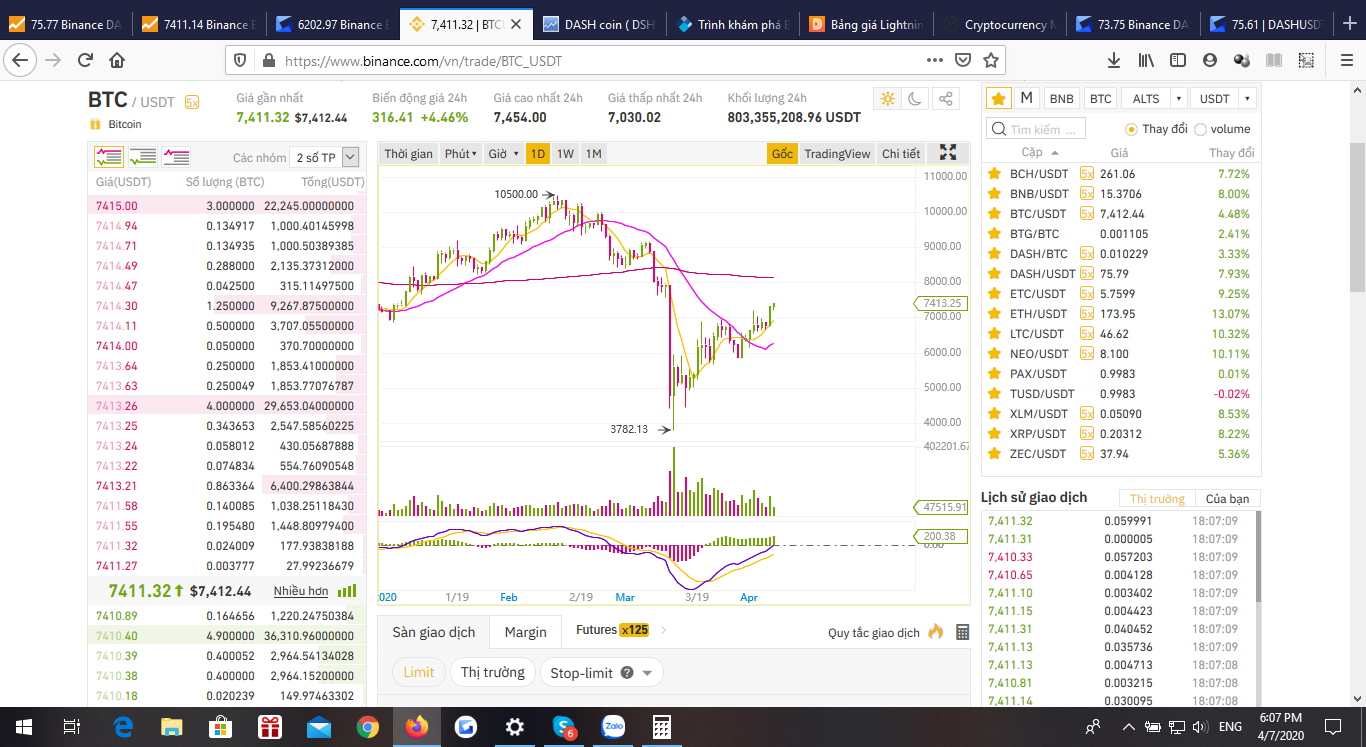Focus the Tìm kiếm pair search box
The image size is (1366, 747).
pyautogui.click(x=1036, y=129)
